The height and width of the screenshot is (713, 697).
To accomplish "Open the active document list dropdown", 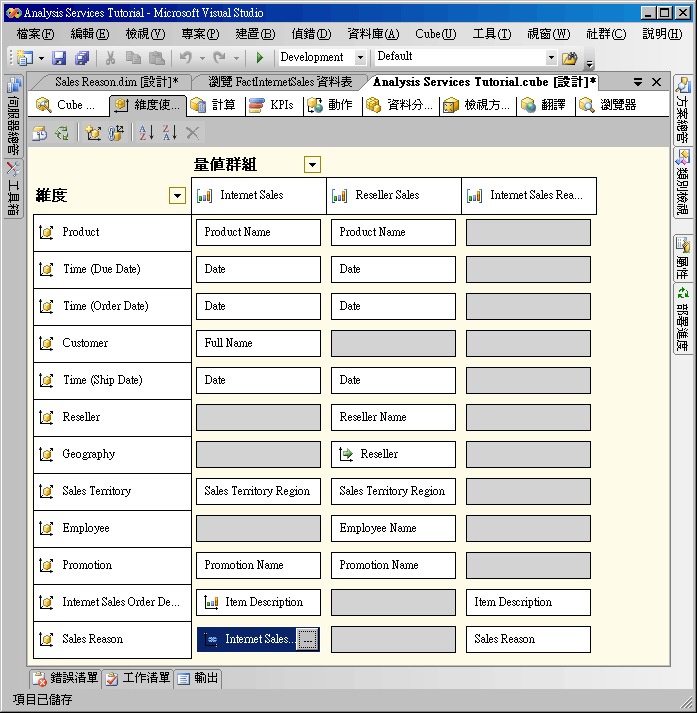I will point(638,82).
